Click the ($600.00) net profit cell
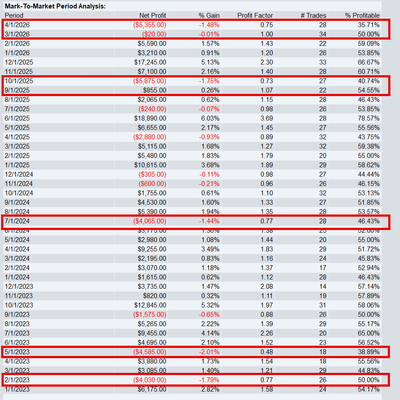The height and width of the screenshot is (400, 400). coord(152,184)
